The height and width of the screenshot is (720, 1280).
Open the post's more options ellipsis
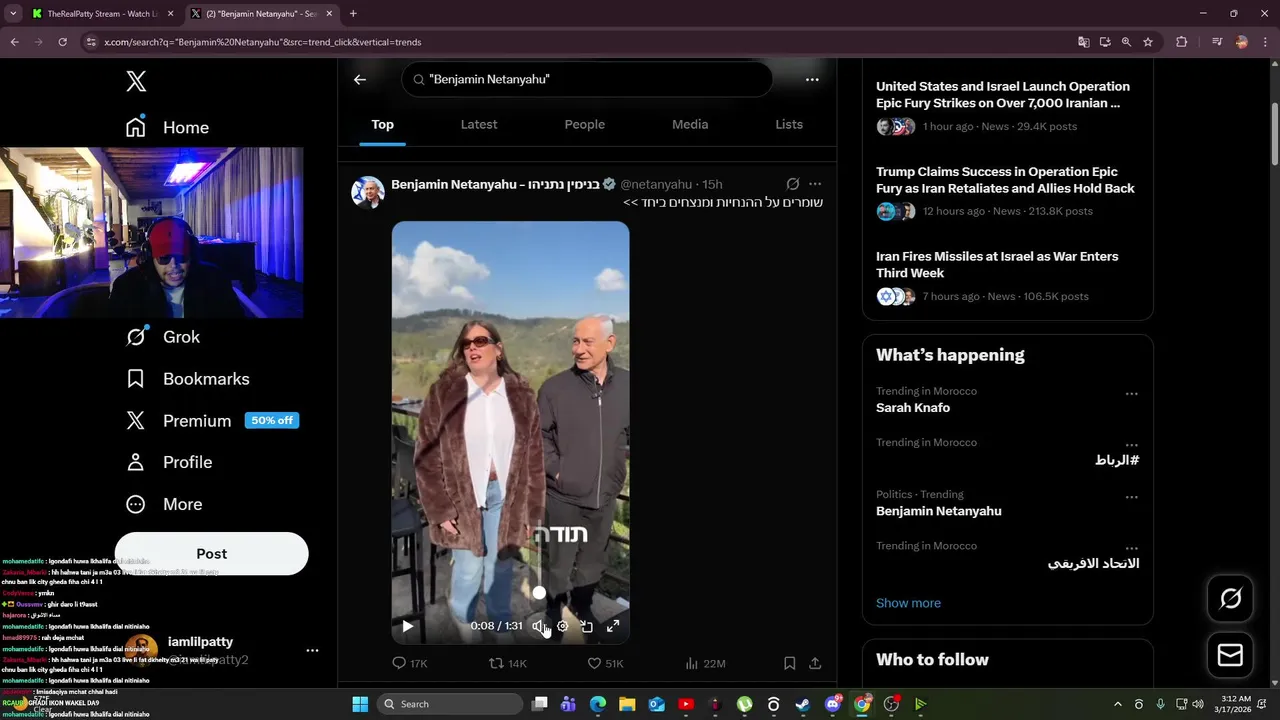click(x=815, y=184)
